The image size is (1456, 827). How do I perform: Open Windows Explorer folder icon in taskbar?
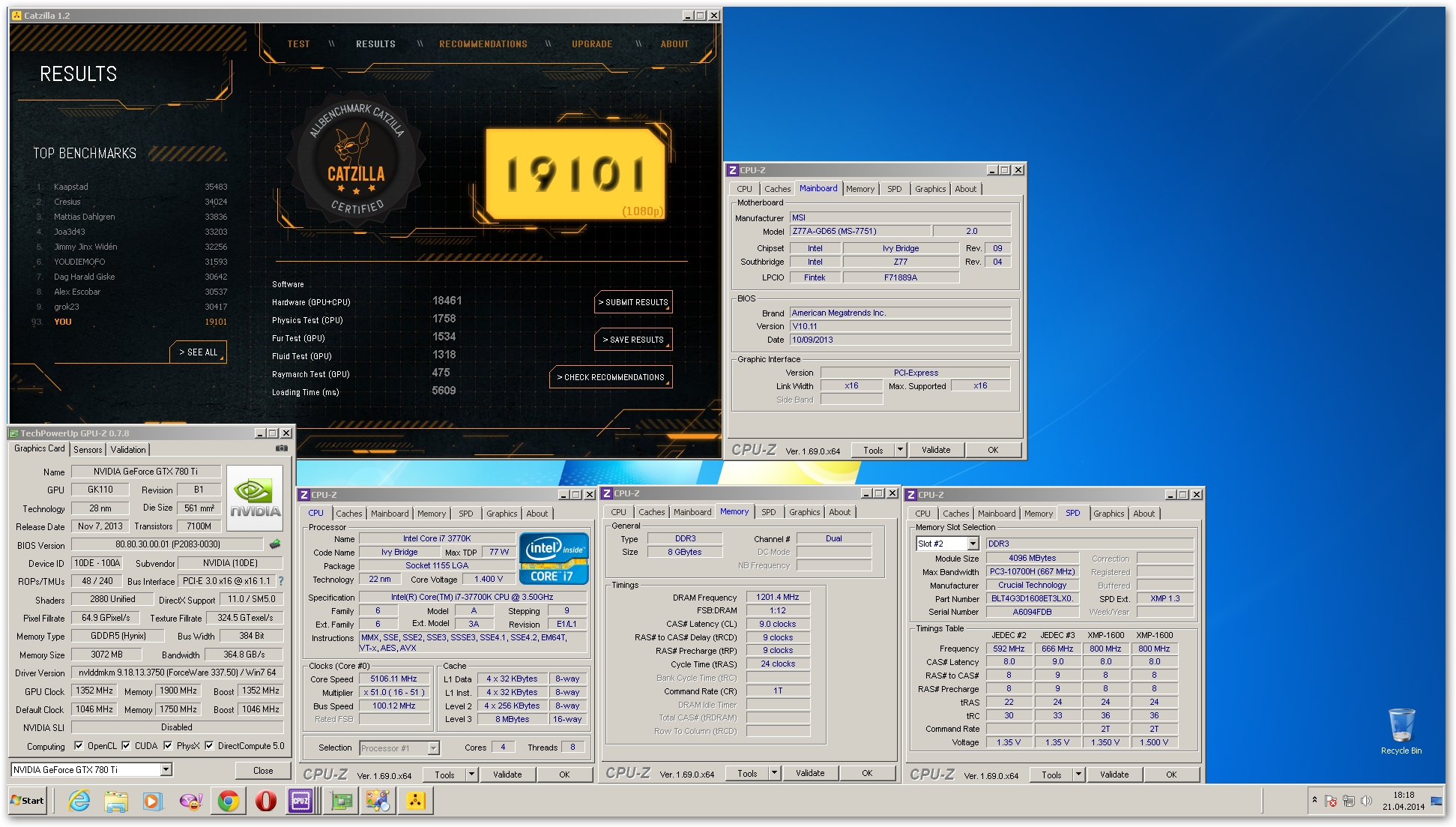[116, 801]
